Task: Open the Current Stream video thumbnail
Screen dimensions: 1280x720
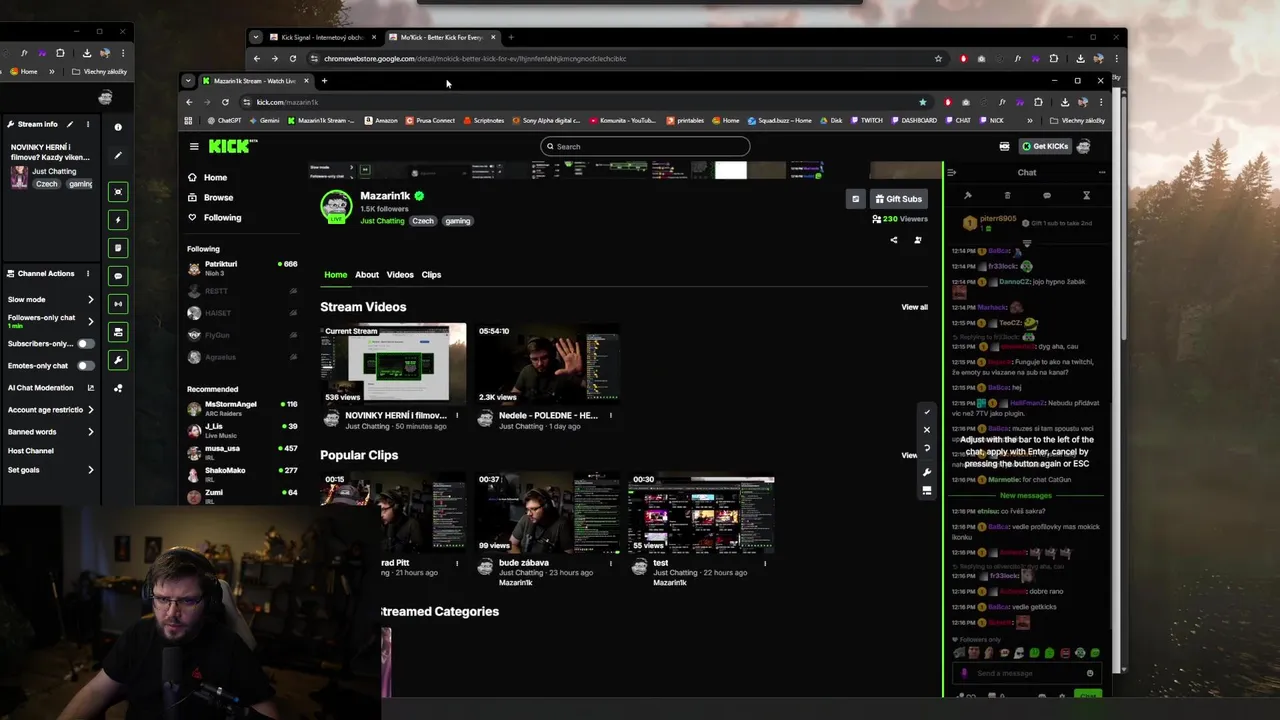Action: point(393,364)
